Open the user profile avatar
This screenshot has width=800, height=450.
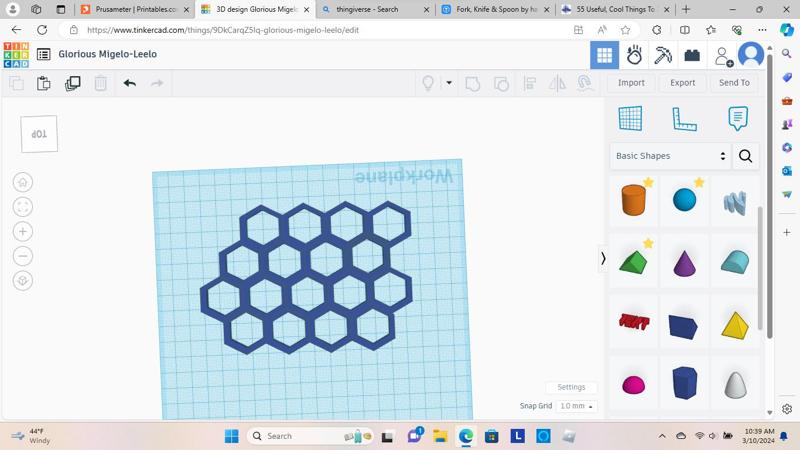click(751, 55)
